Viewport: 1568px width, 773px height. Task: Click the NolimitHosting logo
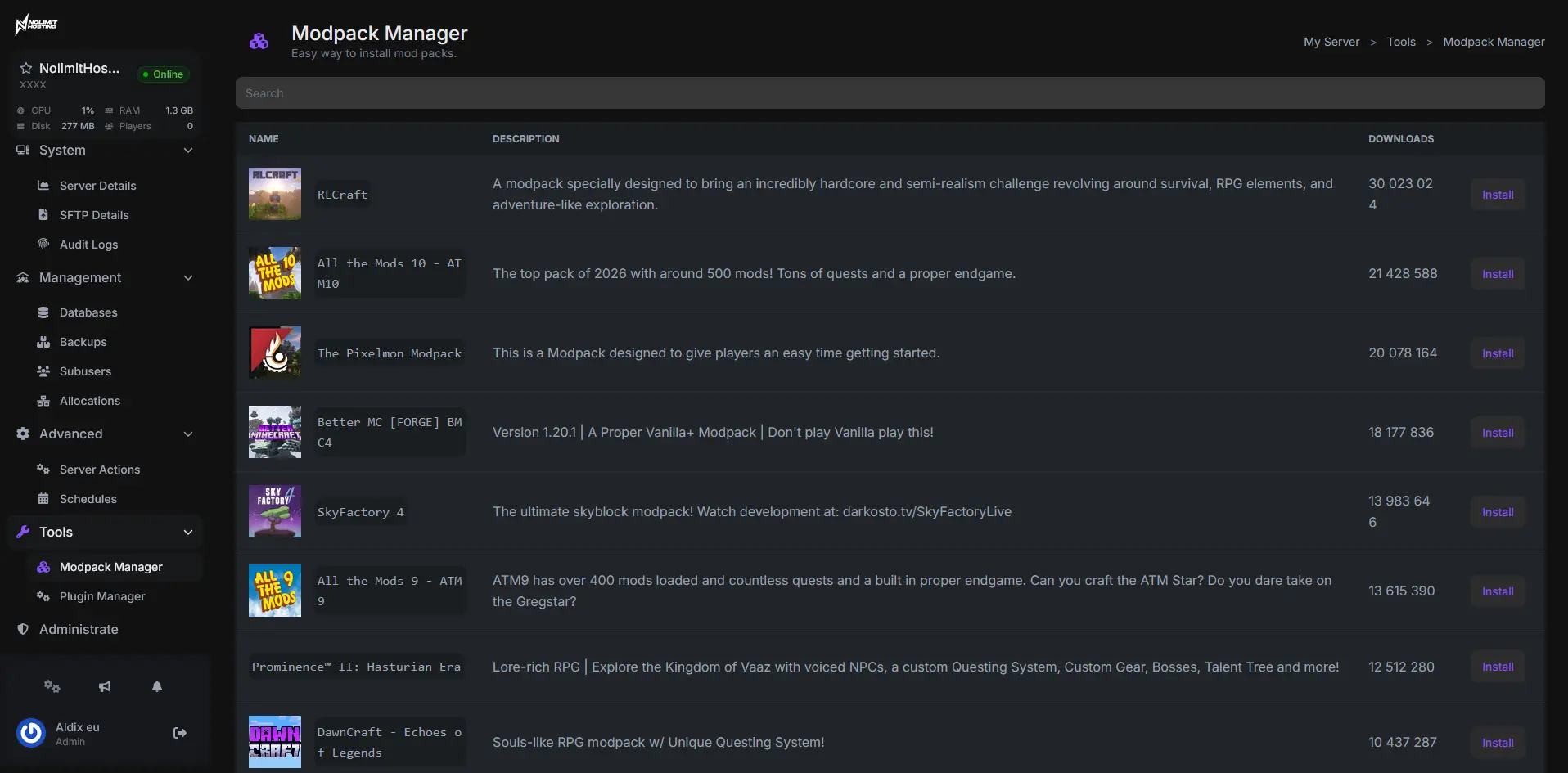coord(36,25)
